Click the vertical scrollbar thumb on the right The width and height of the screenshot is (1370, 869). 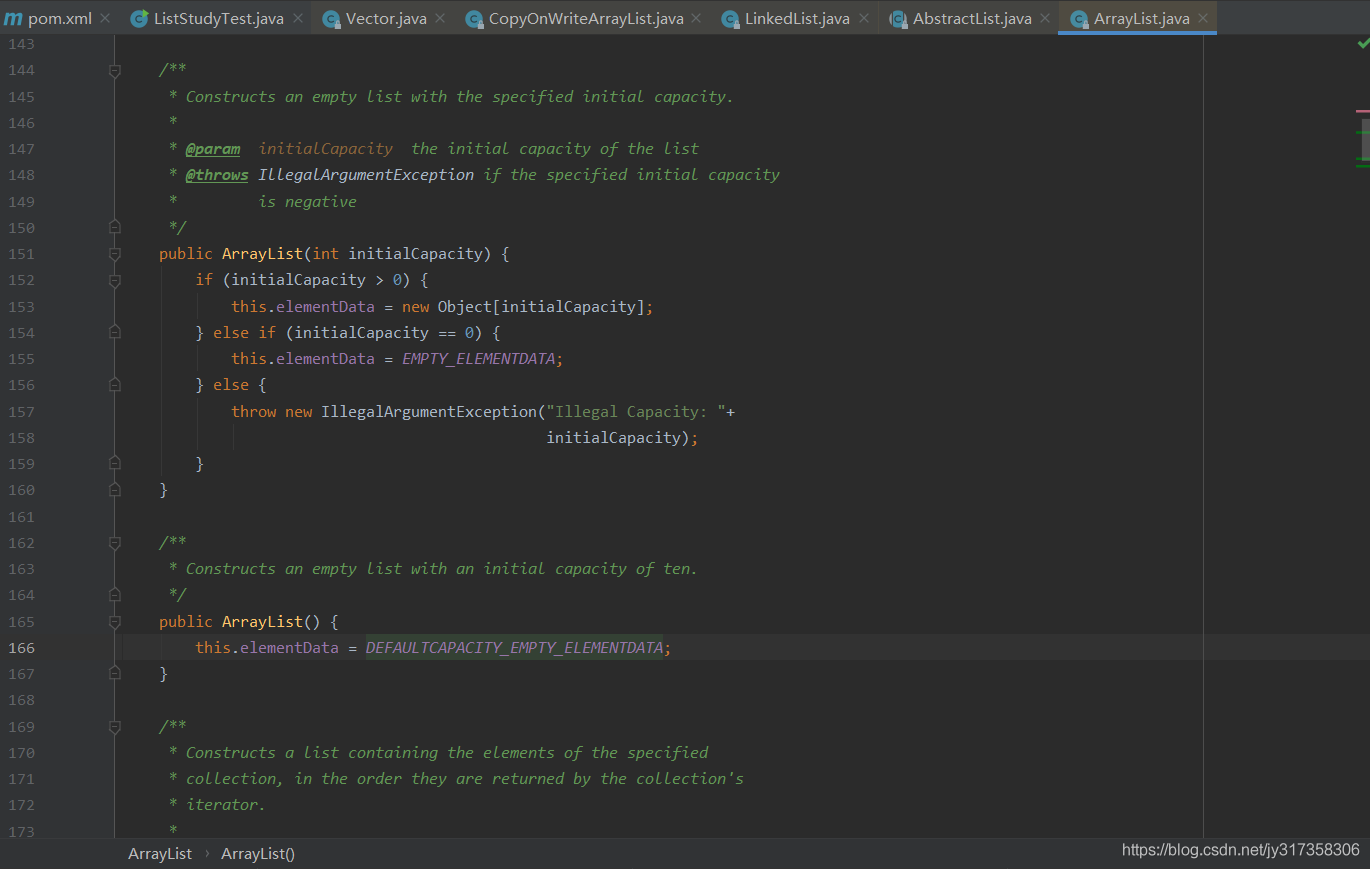[1364, 140]
